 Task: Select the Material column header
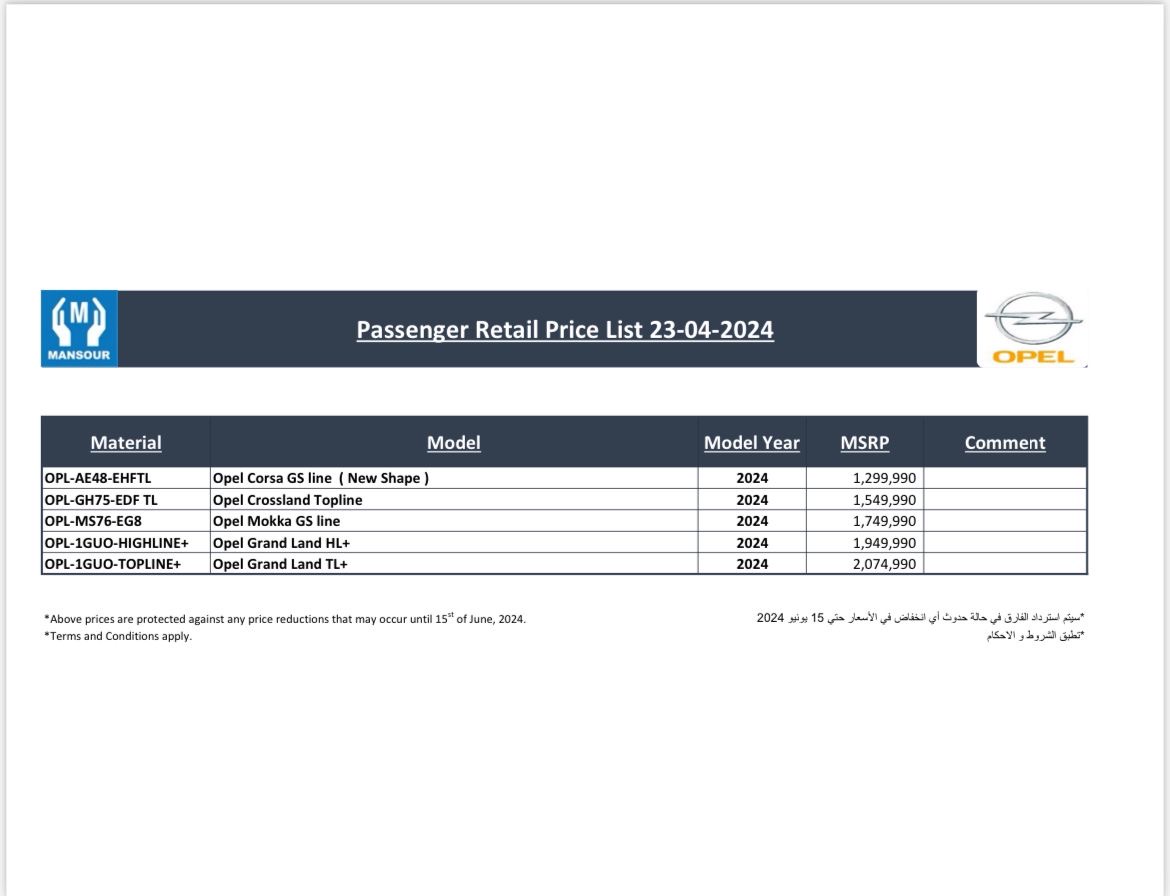click(x=126, y=443)
